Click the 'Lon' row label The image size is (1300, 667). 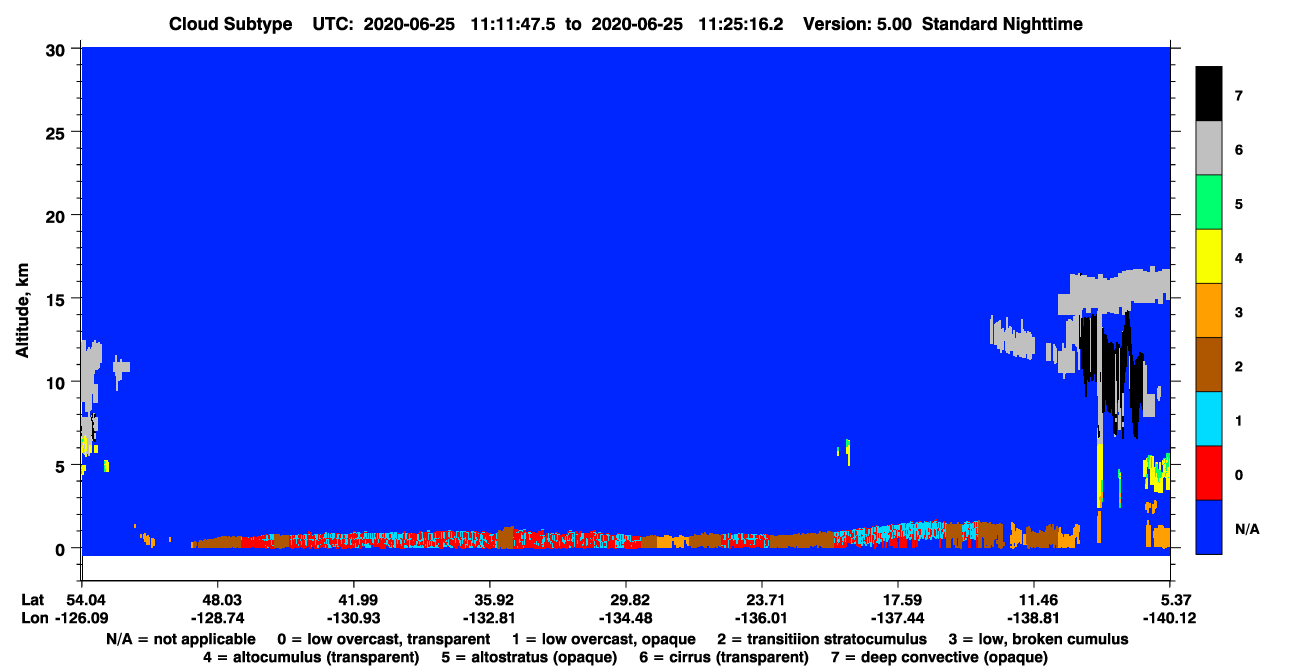(33, 619)
